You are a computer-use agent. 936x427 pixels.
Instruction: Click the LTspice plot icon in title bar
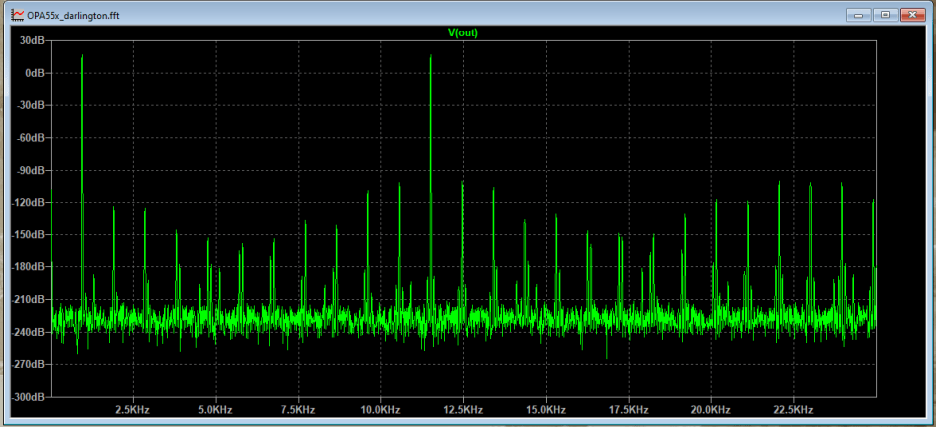coord(19,15)
